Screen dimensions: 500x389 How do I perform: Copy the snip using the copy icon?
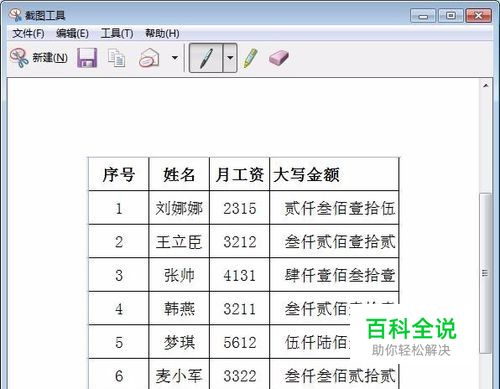(x=117, y=58)
